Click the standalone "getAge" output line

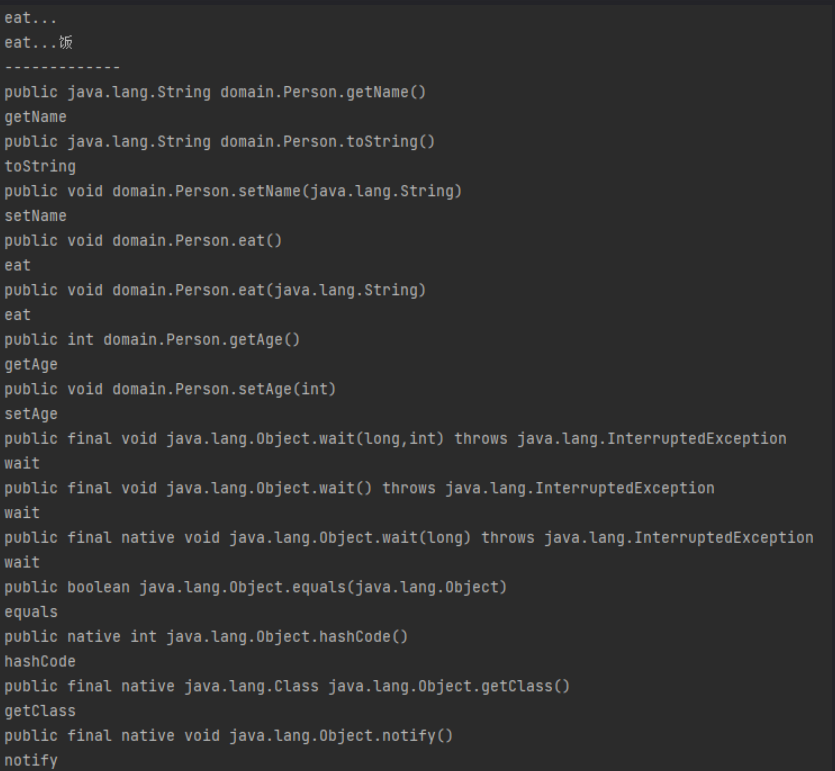pyautogui.click(x=31, y=364)
